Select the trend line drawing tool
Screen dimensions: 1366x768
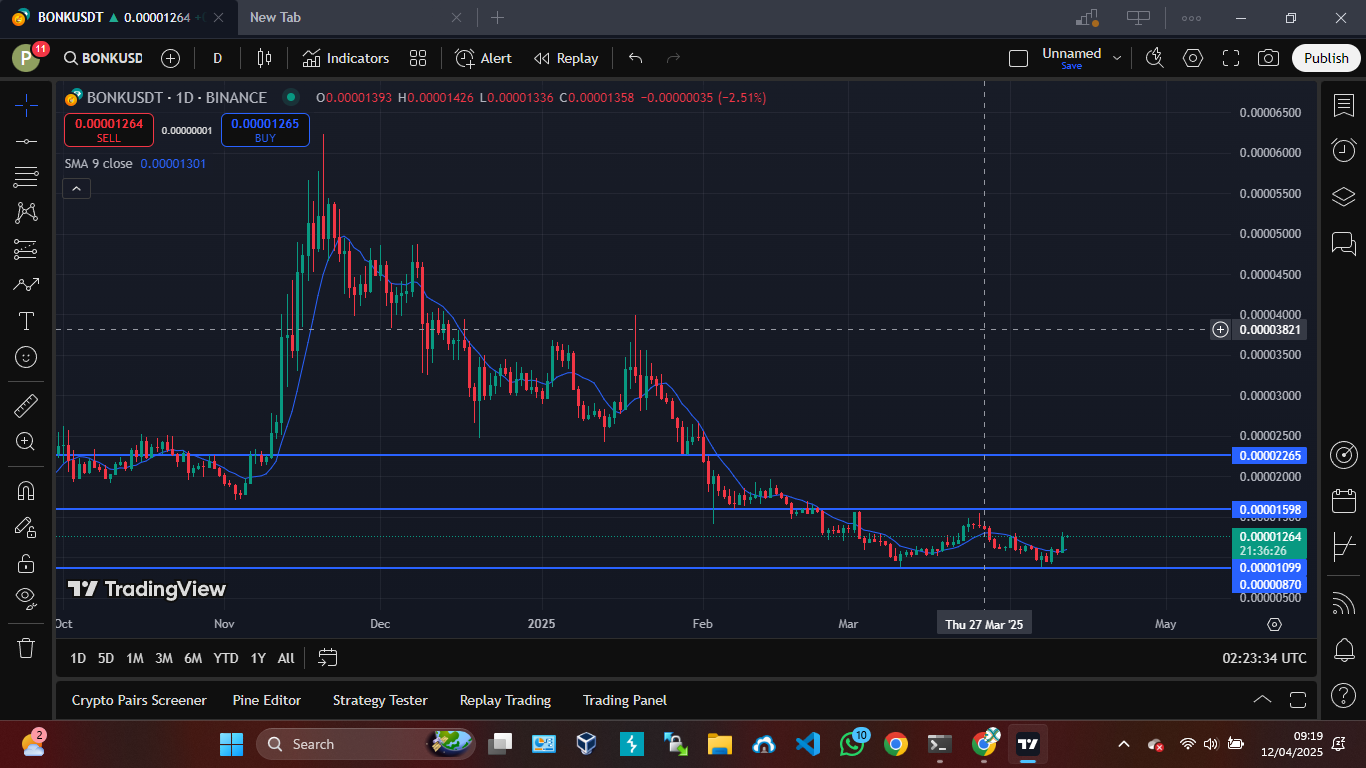26,141
